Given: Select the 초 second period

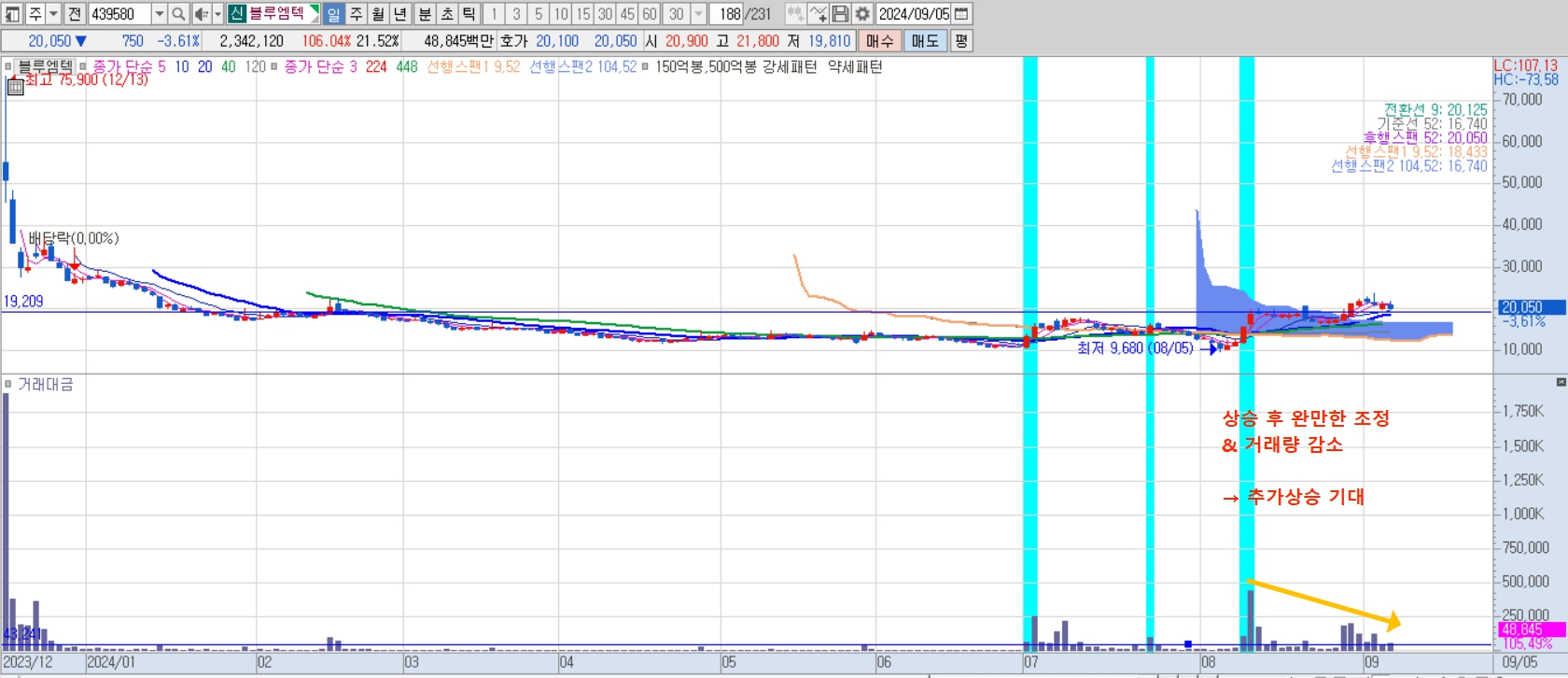Looking at the screenshot, I should [447, 14].
